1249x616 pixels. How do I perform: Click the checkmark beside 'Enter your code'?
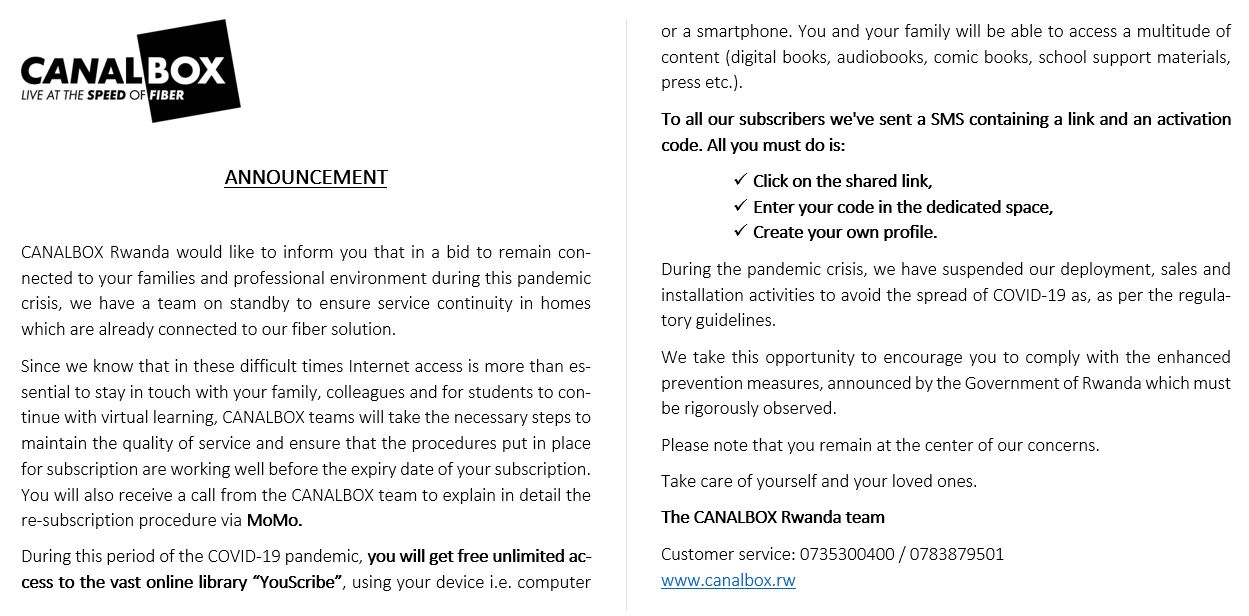pos(740,206)
